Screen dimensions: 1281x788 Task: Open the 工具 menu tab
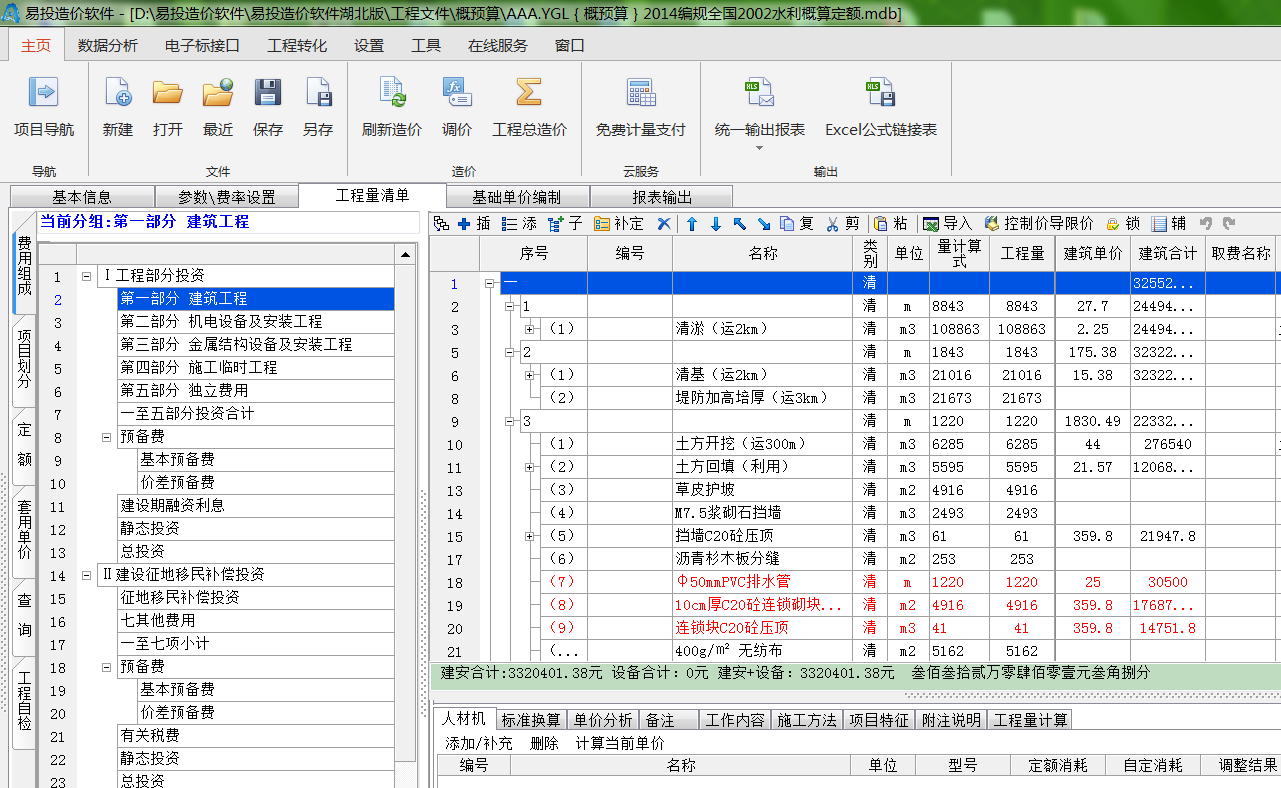(x=426, y=46)
